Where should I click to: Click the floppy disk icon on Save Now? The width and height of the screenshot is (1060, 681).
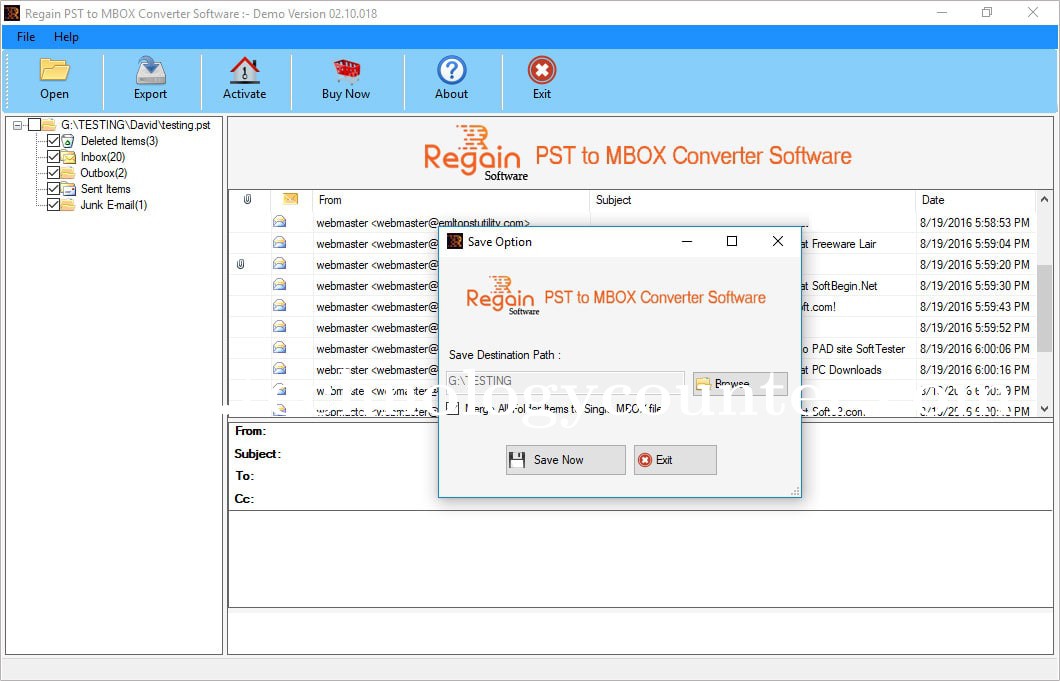[x=517, y=460]
